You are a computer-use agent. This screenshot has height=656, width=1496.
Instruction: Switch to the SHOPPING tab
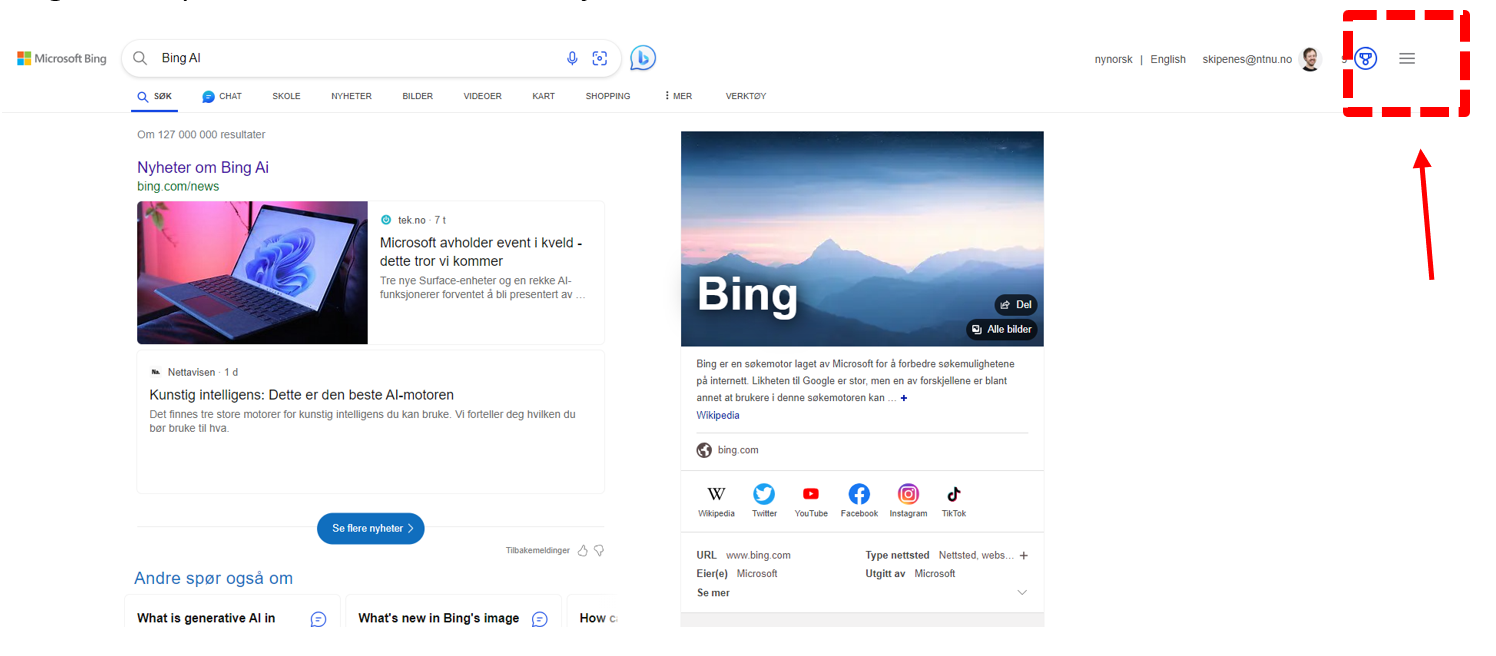coord(608,96)
